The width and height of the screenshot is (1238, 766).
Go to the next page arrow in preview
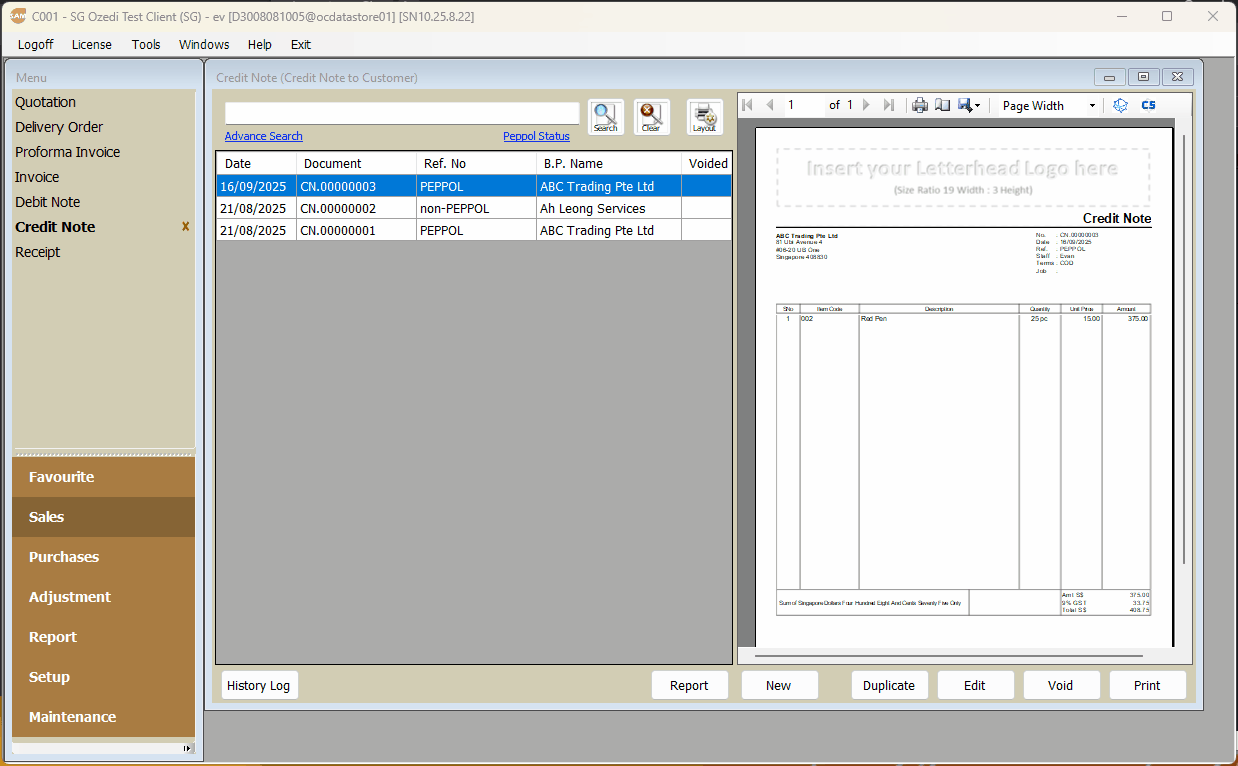click(x=866, y=105)
